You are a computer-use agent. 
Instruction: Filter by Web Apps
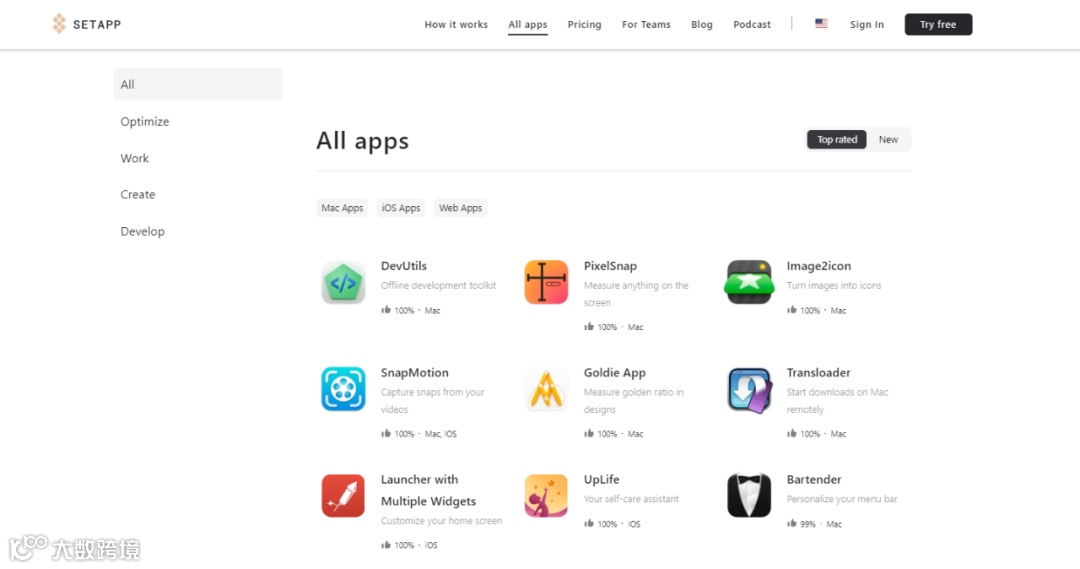coord(461,208)
